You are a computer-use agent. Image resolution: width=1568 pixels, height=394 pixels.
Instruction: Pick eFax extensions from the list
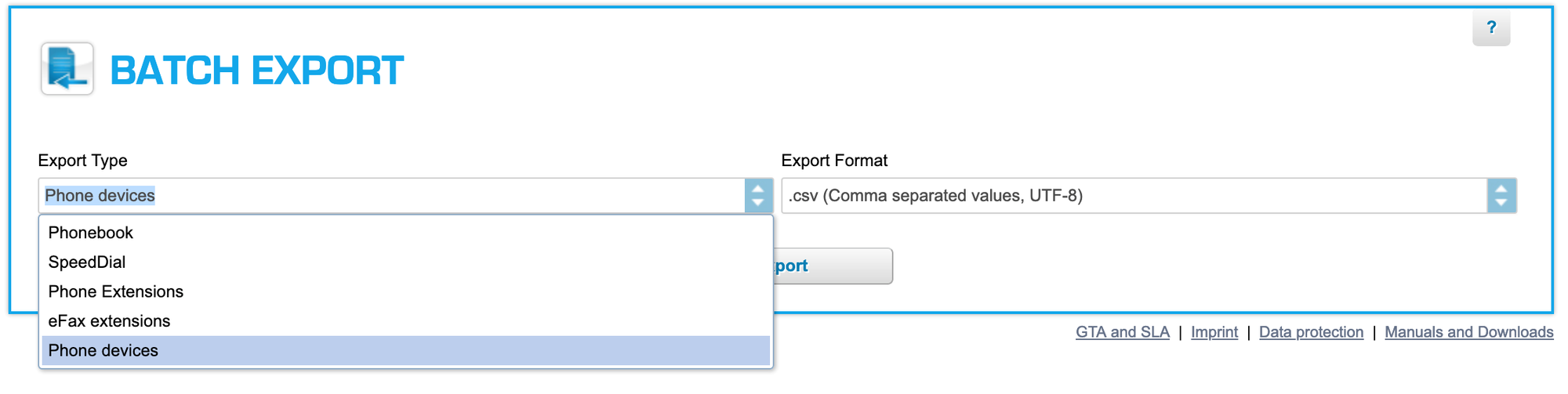point(110,321)
